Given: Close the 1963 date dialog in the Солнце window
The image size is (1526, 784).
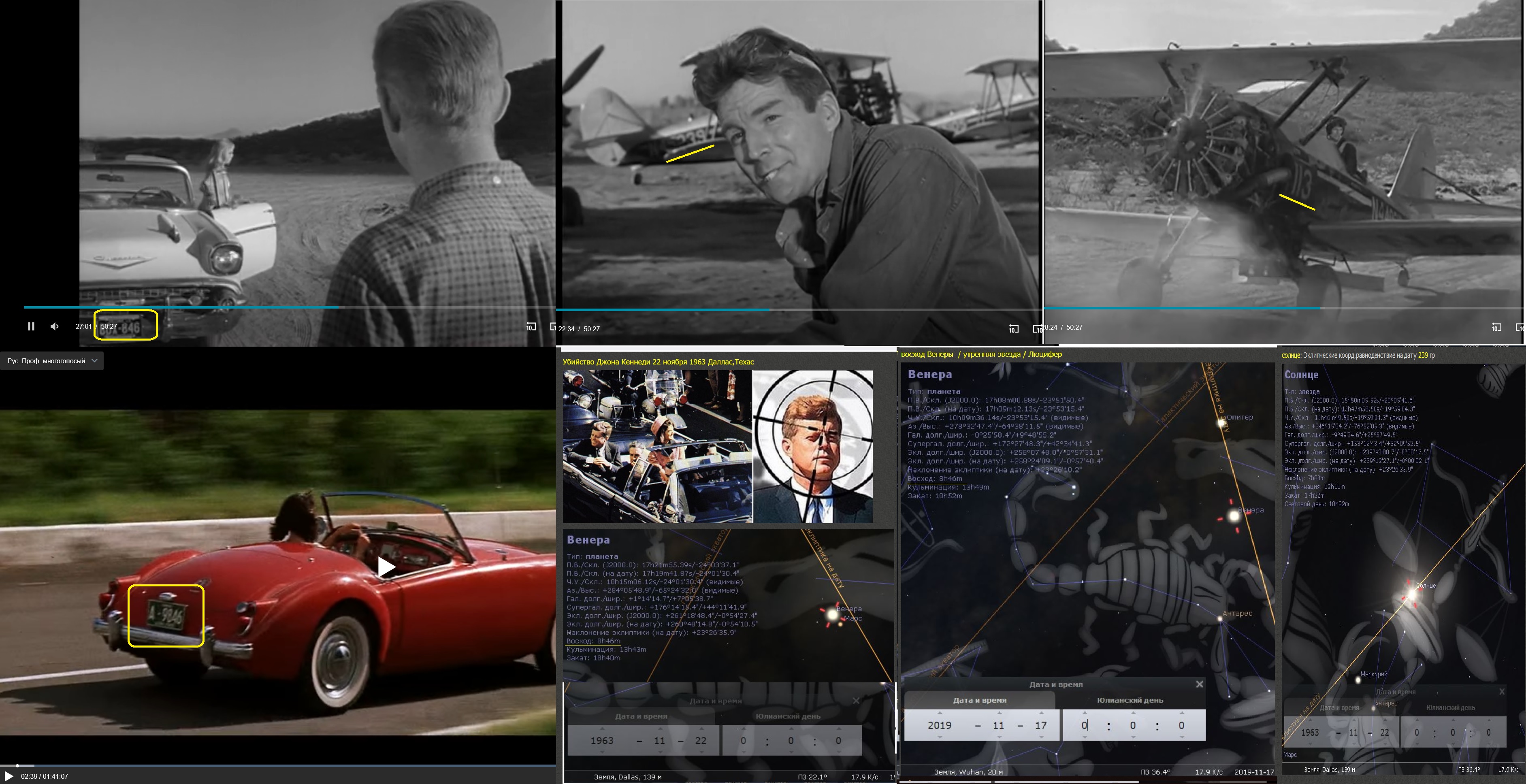Looking at the screenshot, I should coord(1502,692).
